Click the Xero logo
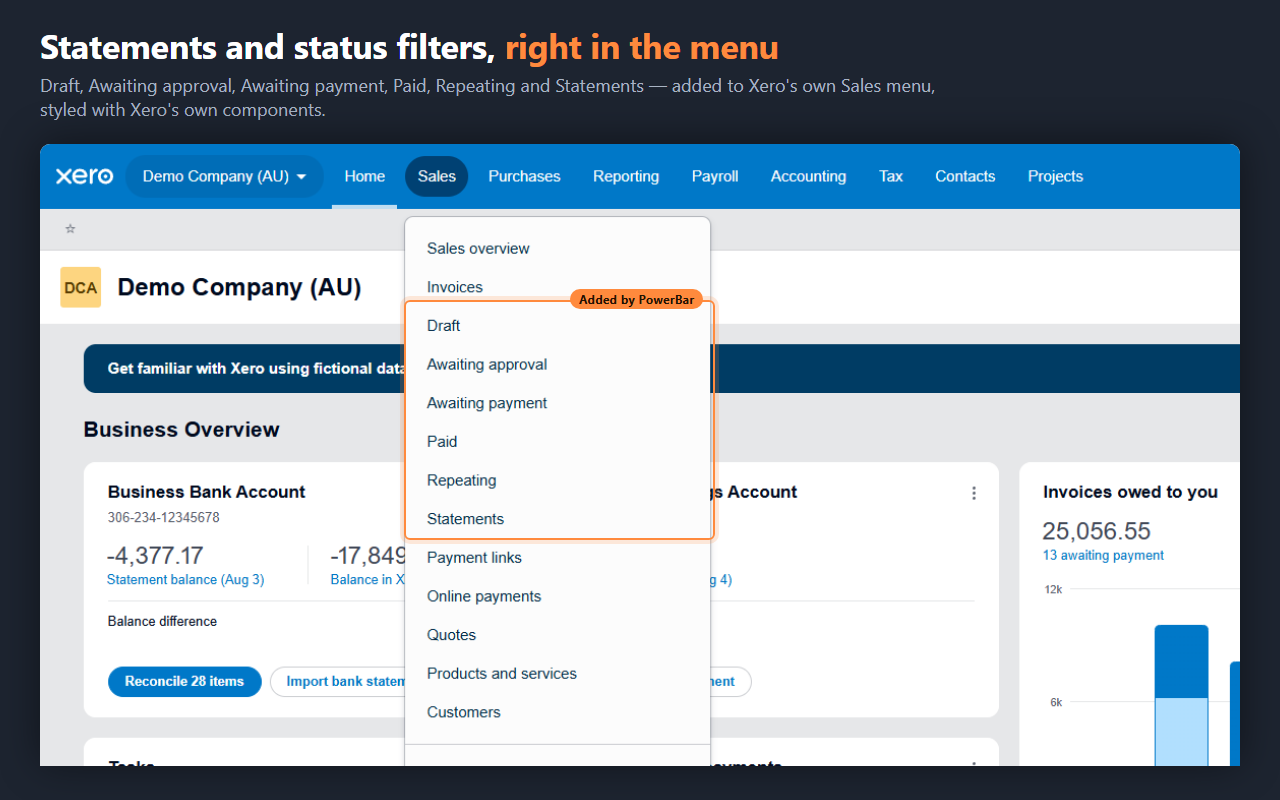The image size is (1280, 800). click(x=84, y=176)
